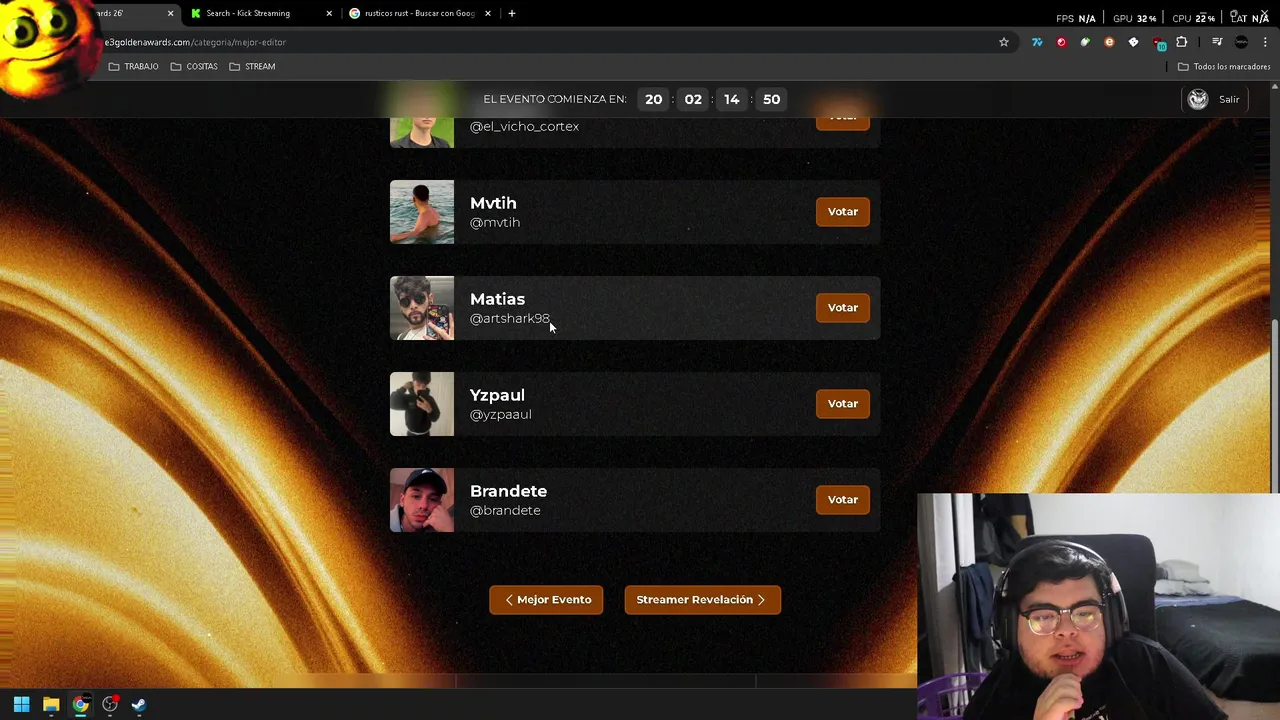The height and width of the screenshot is (720, 1280).
Task: Open the 7TV browser extension
Action: 1037,42
